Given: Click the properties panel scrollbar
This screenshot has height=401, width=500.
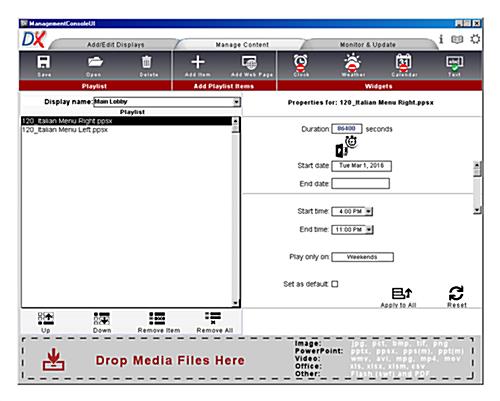Looking at the screenshot, I should [477, 188].
